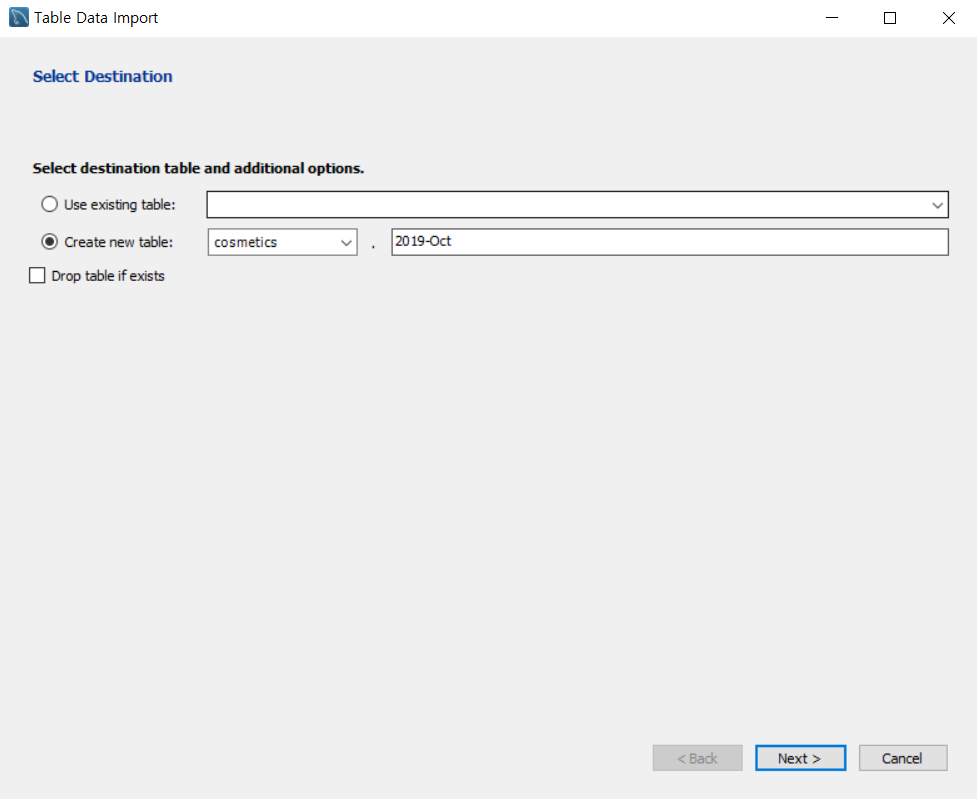Select the Use existing table radio button
Image resolution: width=977 pixels, height=799 pixels.
[49, 204]
